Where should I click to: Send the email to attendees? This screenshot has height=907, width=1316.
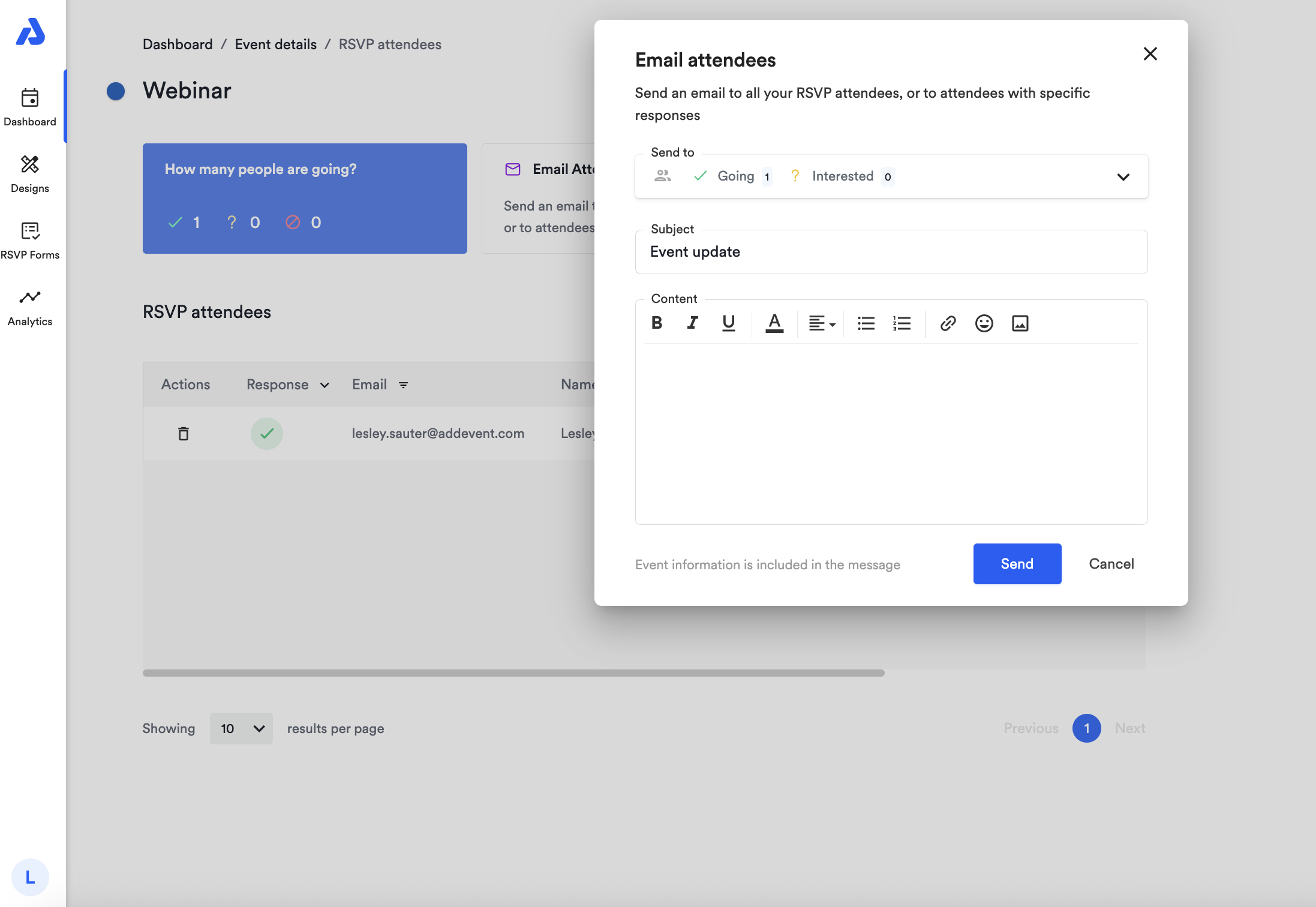1017,564
